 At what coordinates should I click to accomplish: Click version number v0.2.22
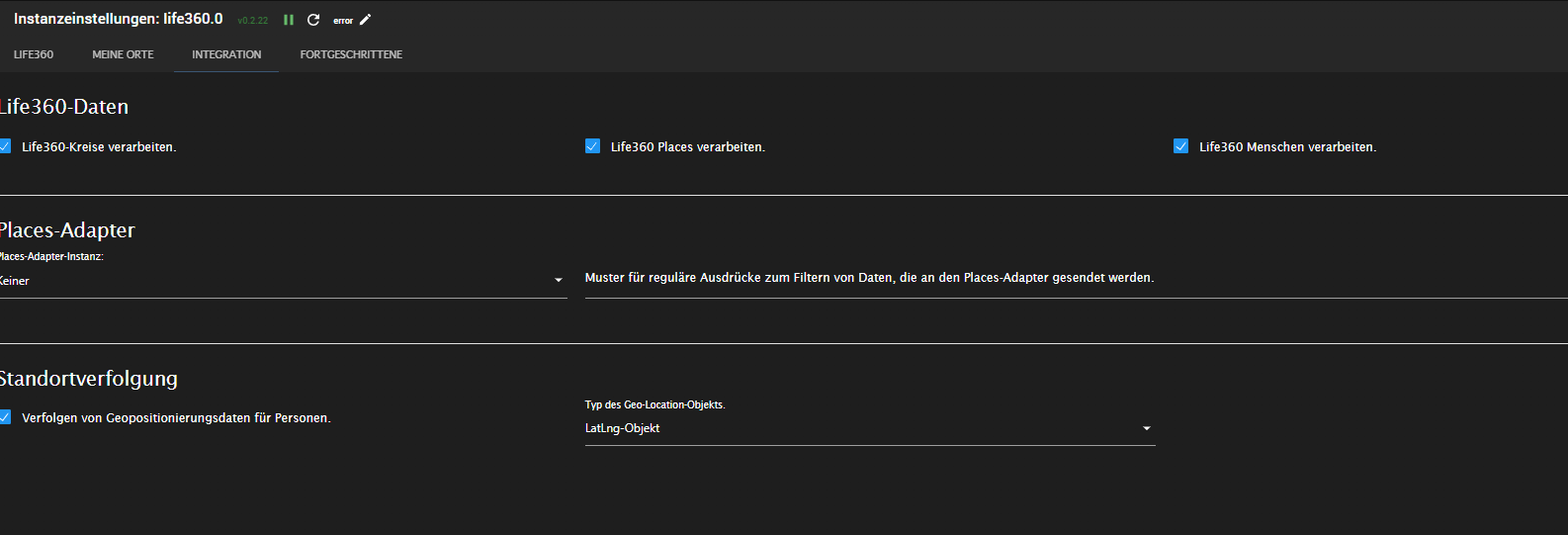[x=253, y=21]
